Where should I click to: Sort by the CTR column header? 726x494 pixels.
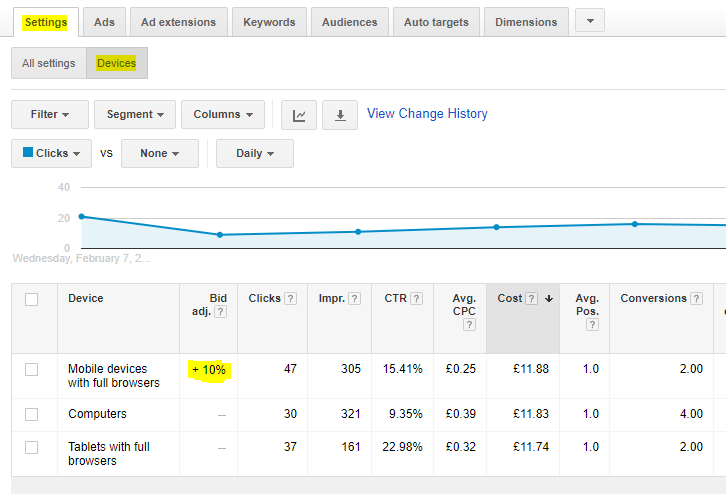click(395, 299)
